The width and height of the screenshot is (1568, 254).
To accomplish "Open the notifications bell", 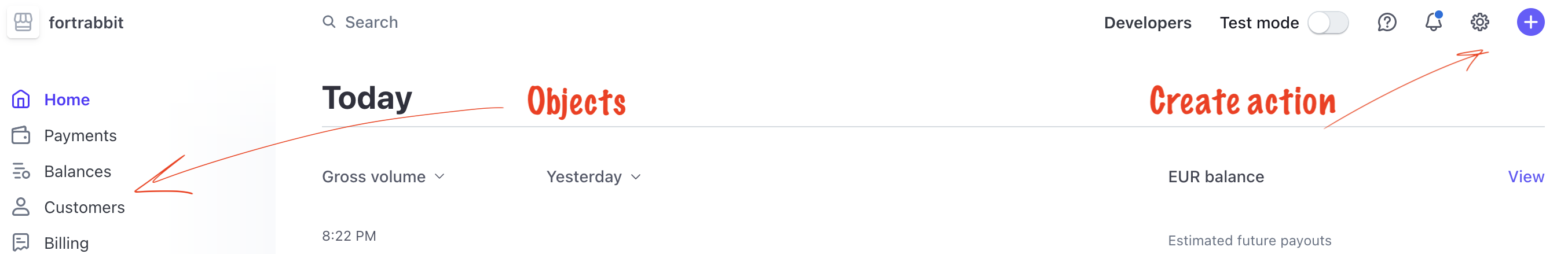I will pyautogui.click(x=1433, y=23).
